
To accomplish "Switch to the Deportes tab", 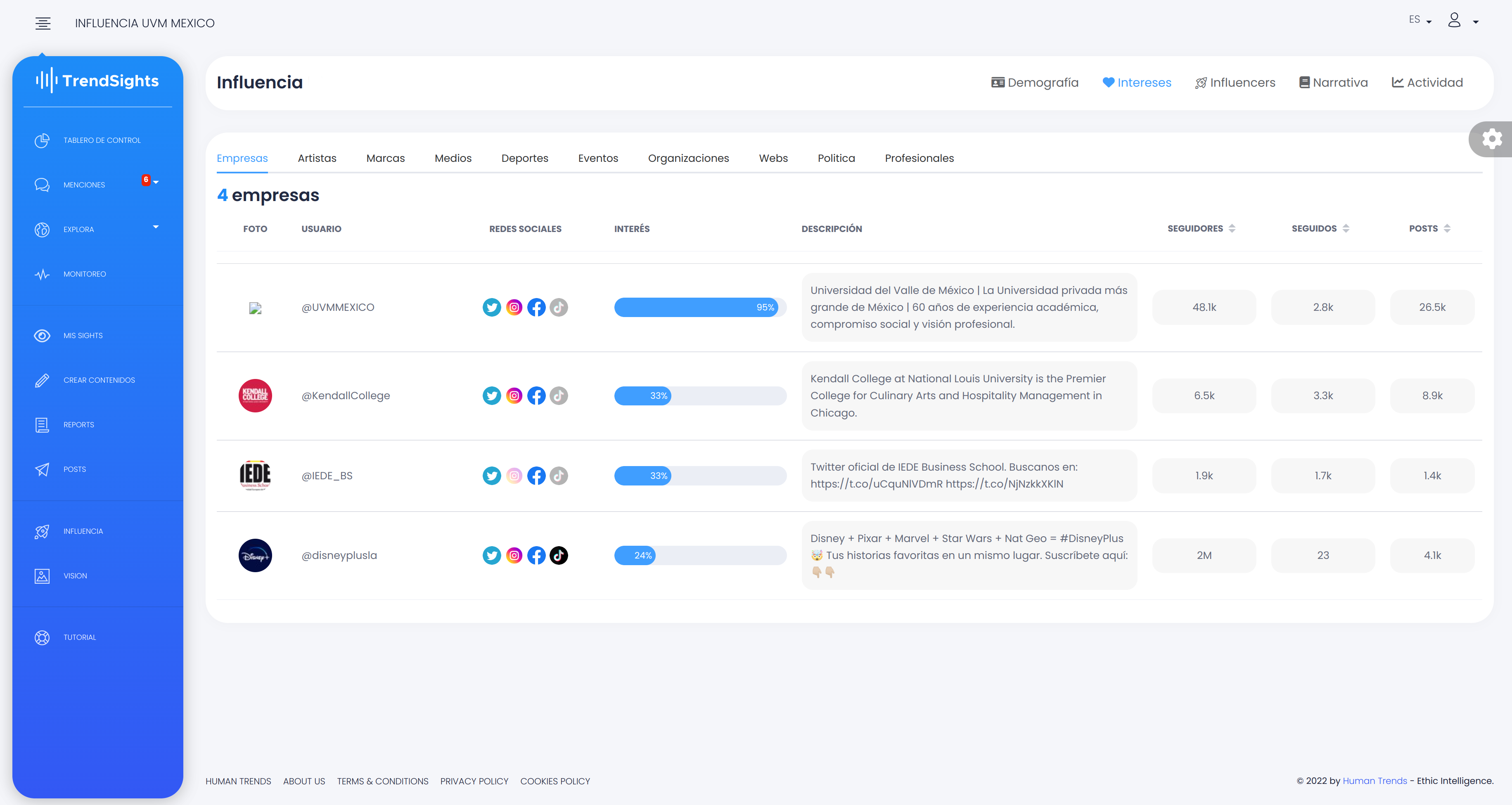I will pyautogui.click(x=525, y=159).
